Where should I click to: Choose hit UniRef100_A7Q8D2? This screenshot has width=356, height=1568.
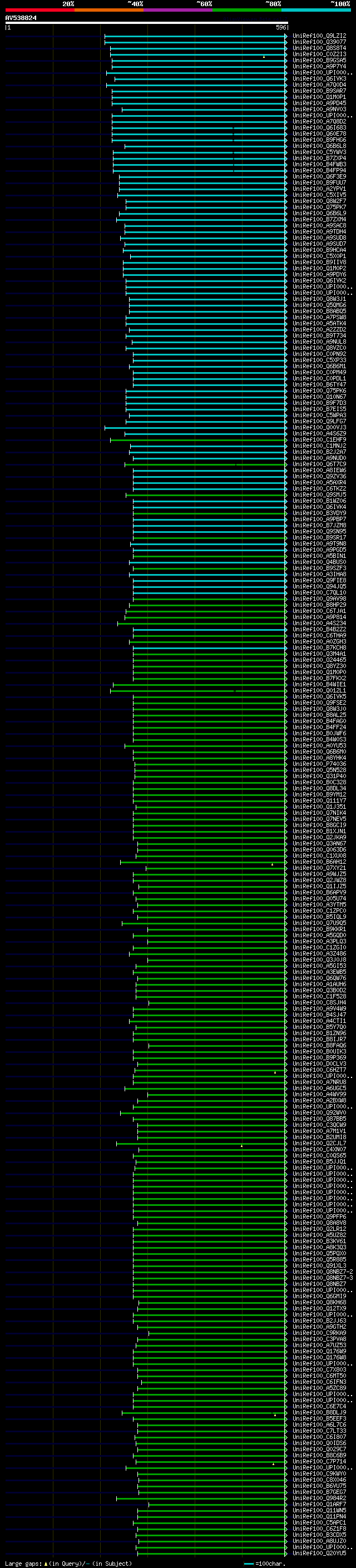coord(319,122)
